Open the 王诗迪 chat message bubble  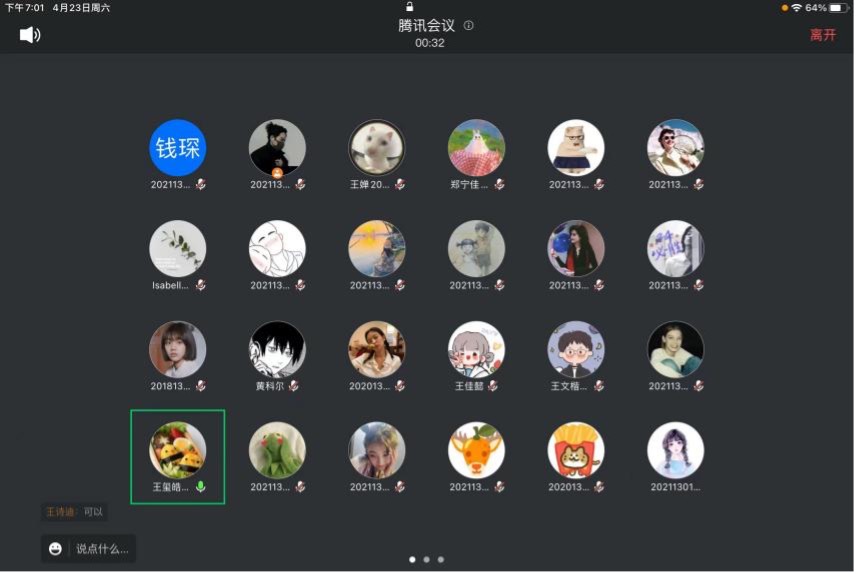tap(73, 512)
